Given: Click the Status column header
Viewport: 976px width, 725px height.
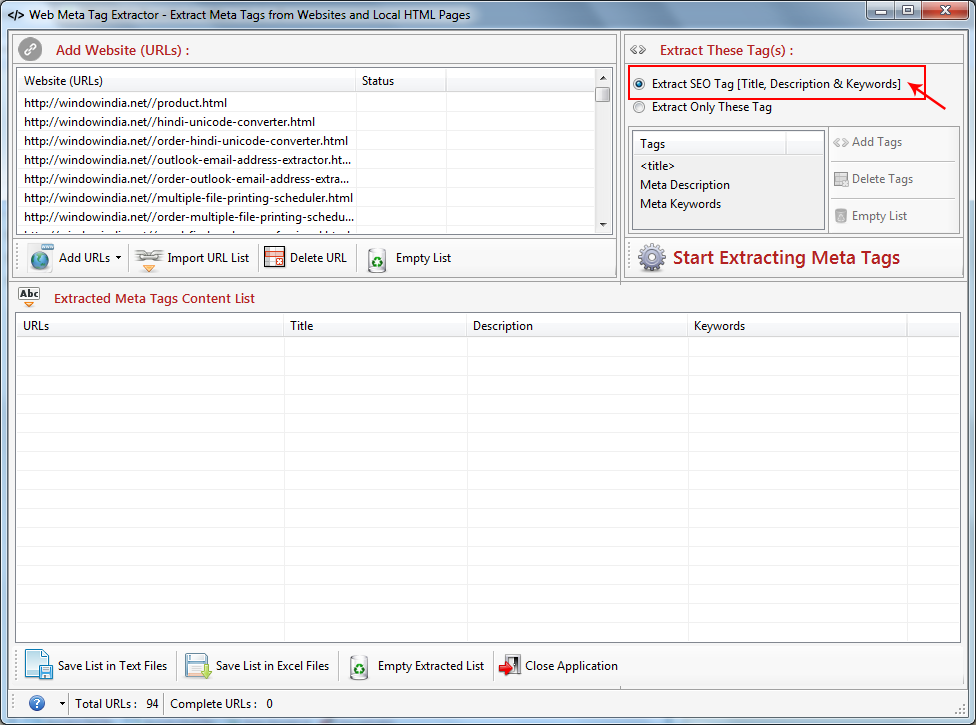Looking at the screenshot, I should tap(401, 81).
